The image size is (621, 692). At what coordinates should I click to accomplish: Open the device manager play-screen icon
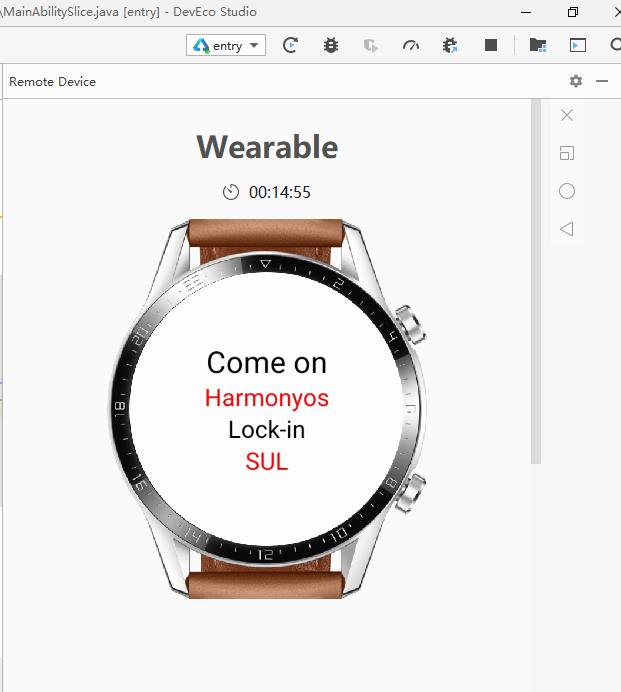pos(578,45)
